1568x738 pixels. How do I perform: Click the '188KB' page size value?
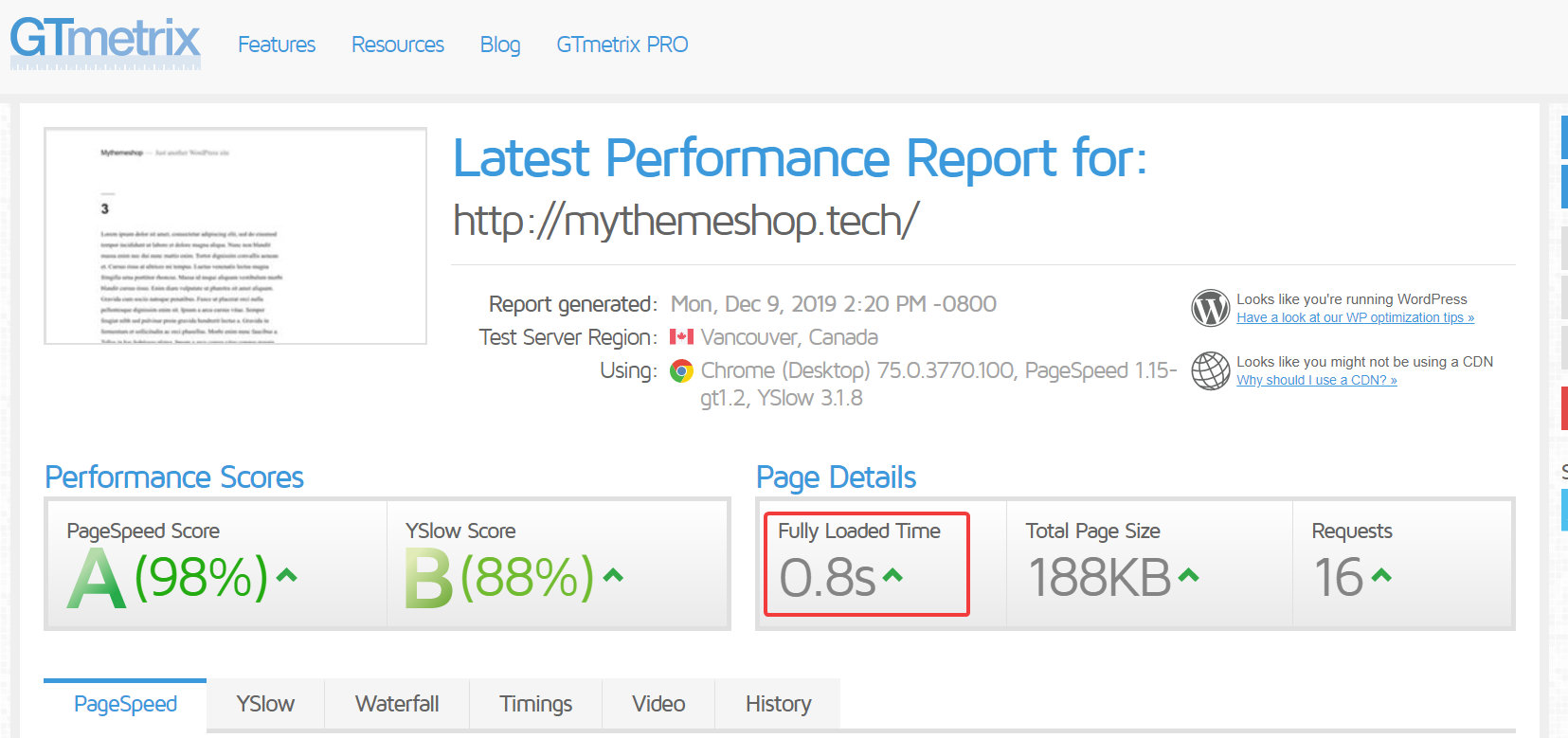1100,577
